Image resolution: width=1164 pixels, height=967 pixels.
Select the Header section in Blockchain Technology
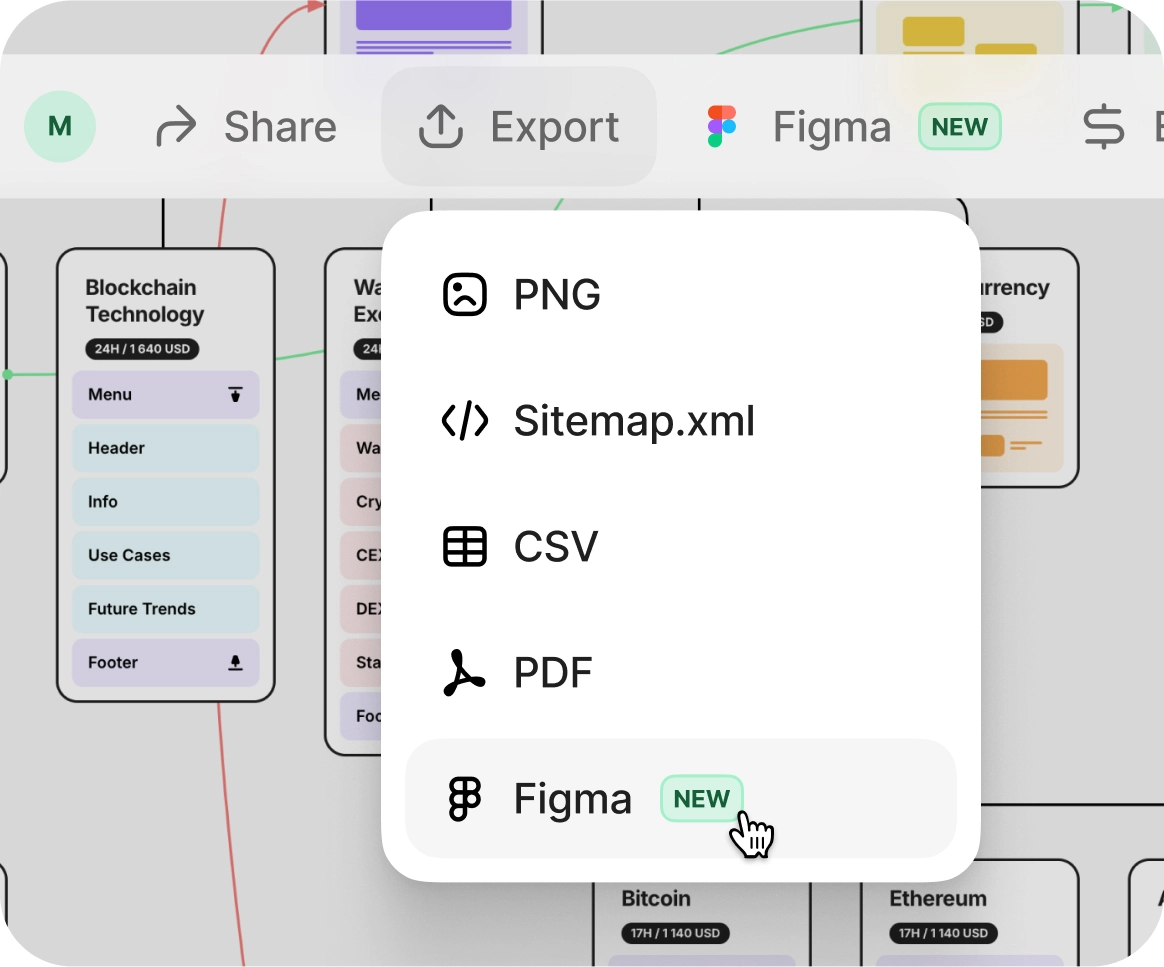point(165,448)
